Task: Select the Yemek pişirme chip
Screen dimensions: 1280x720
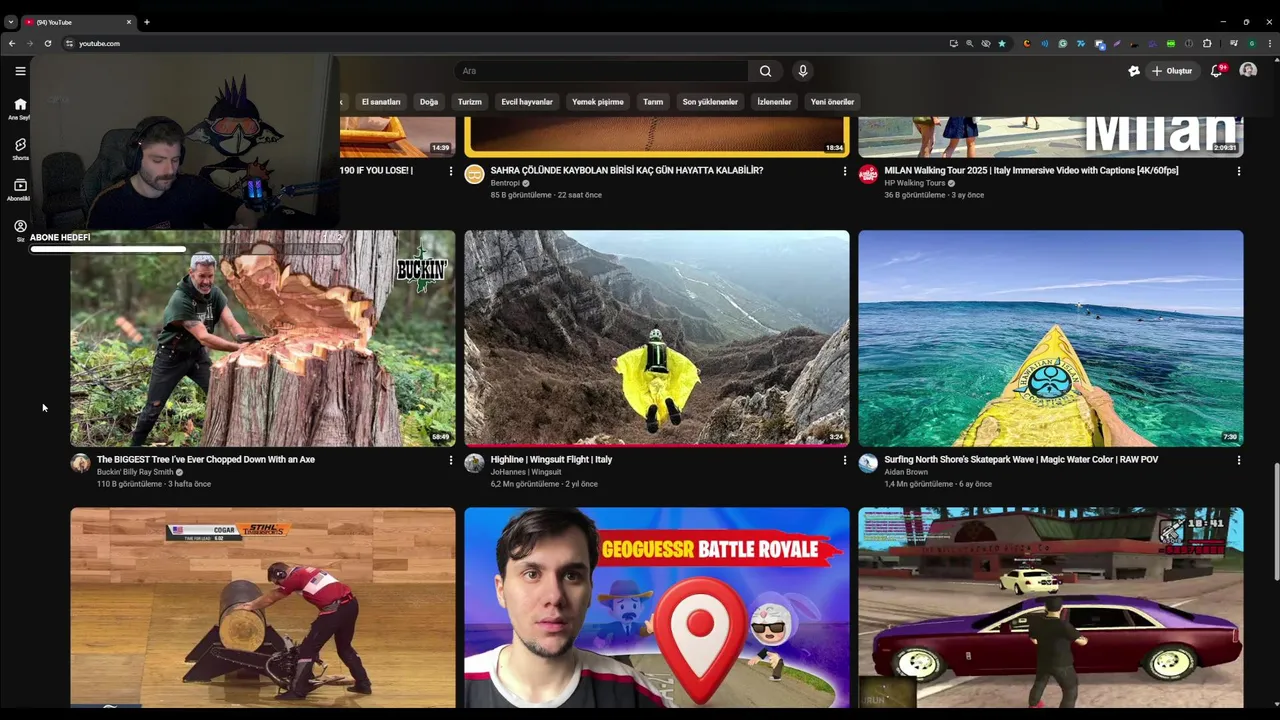Action: [x=598, y=102]
